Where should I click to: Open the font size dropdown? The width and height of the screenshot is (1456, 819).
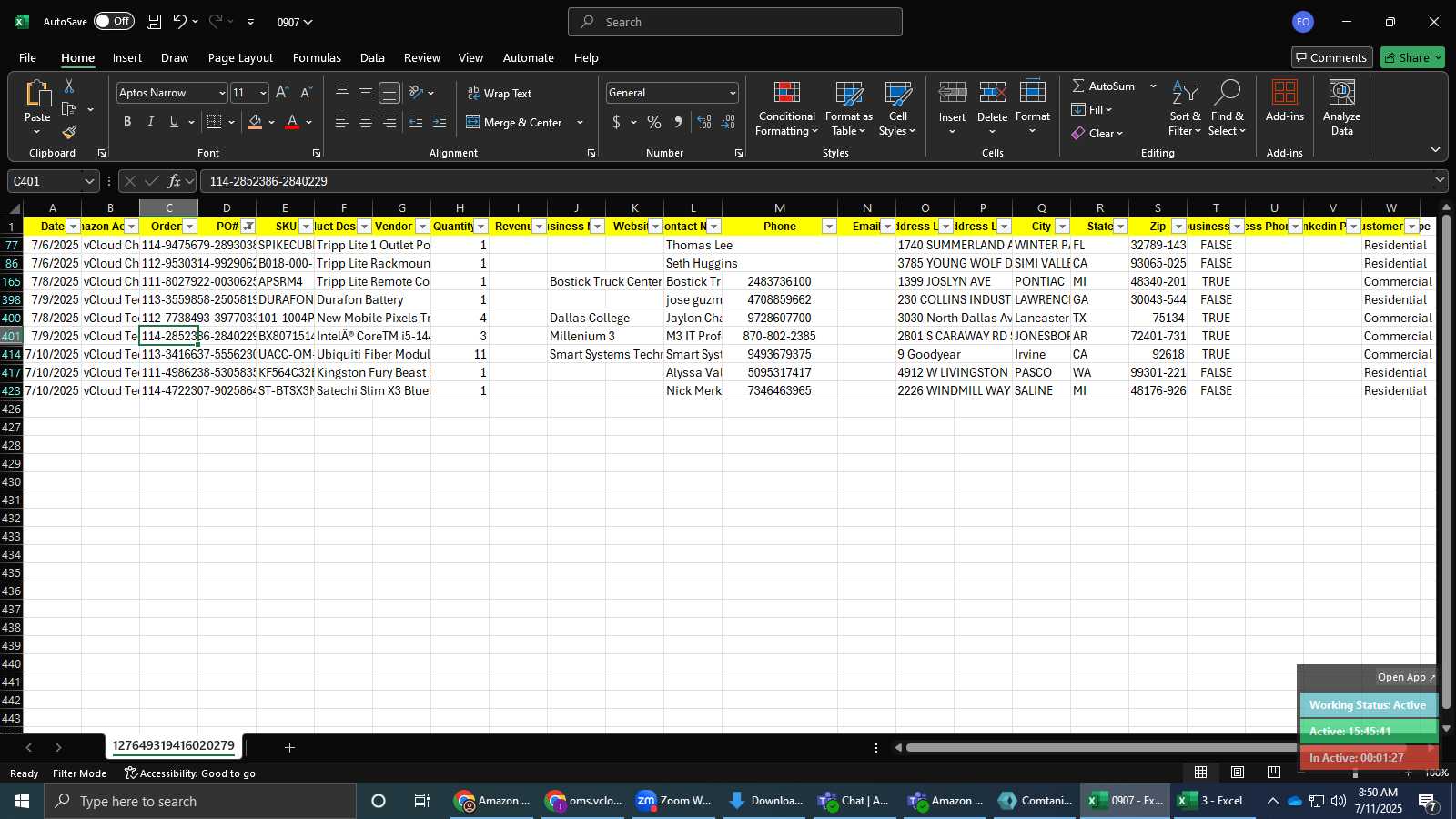263,93
